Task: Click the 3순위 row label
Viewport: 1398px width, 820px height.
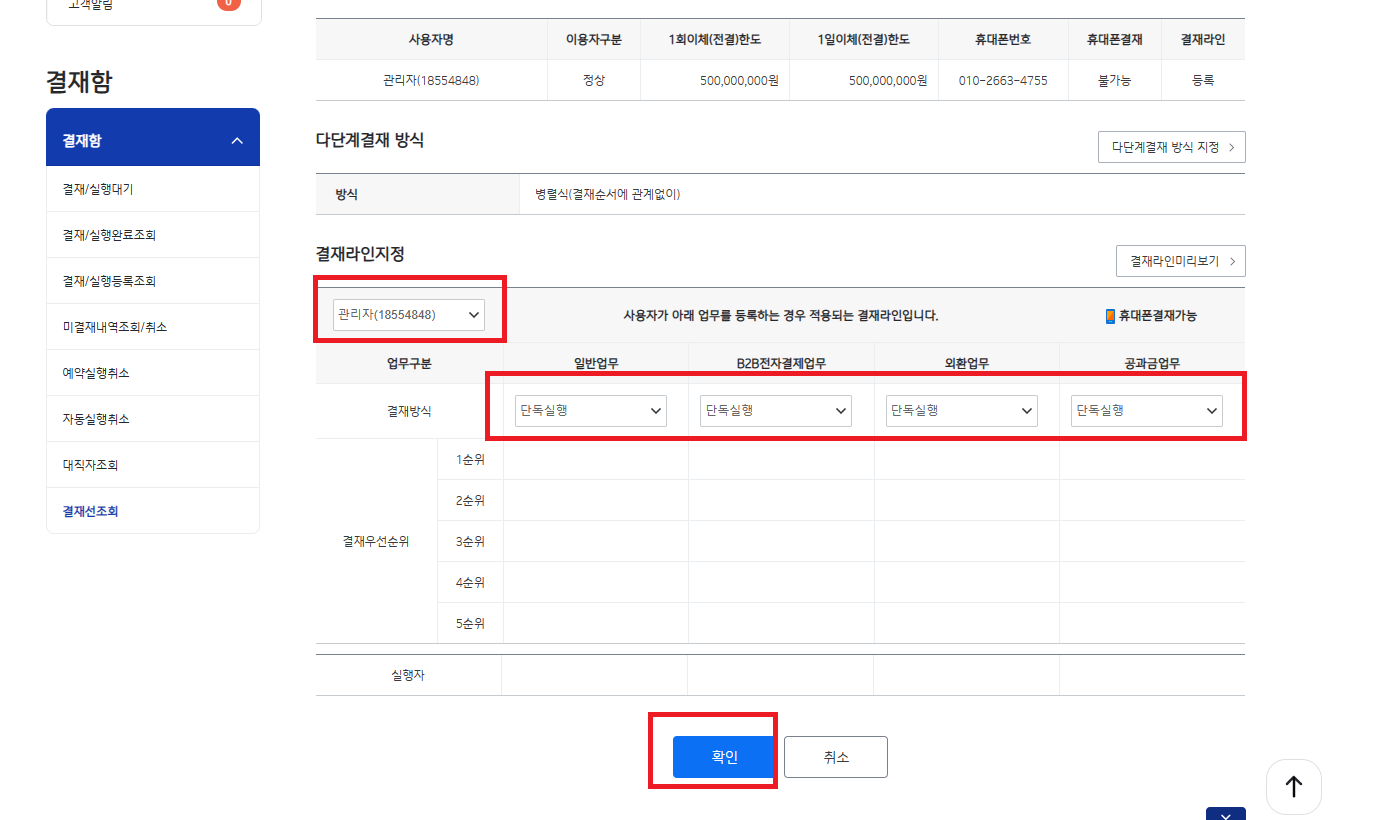Action: coord(470,541)
